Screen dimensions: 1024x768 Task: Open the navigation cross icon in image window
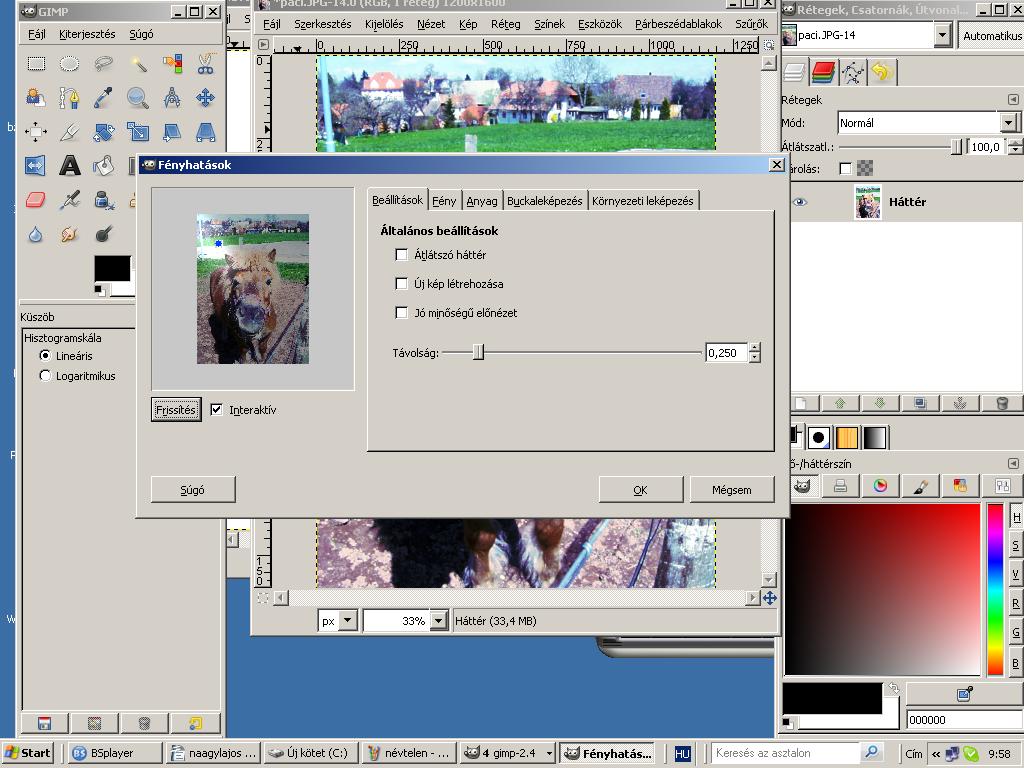770,598
